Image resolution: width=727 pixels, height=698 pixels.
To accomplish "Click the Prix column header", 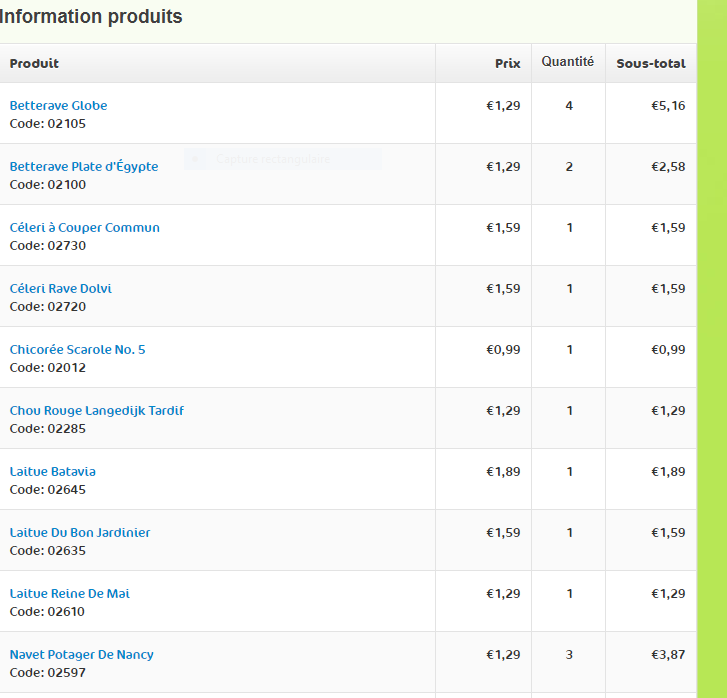I will point(508,64).
